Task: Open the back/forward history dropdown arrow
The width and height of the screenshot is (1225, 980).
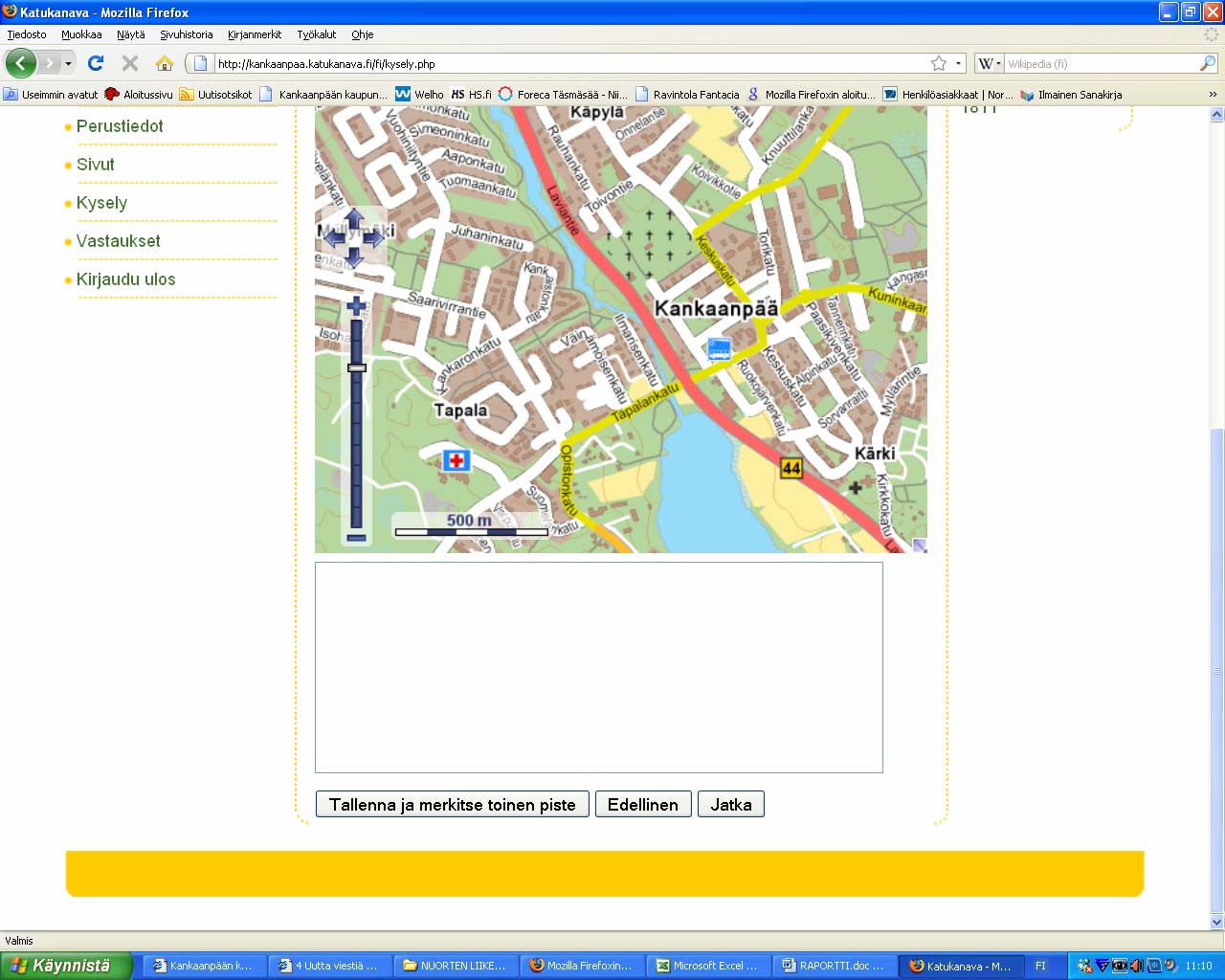Action: (x=68, y=64)
